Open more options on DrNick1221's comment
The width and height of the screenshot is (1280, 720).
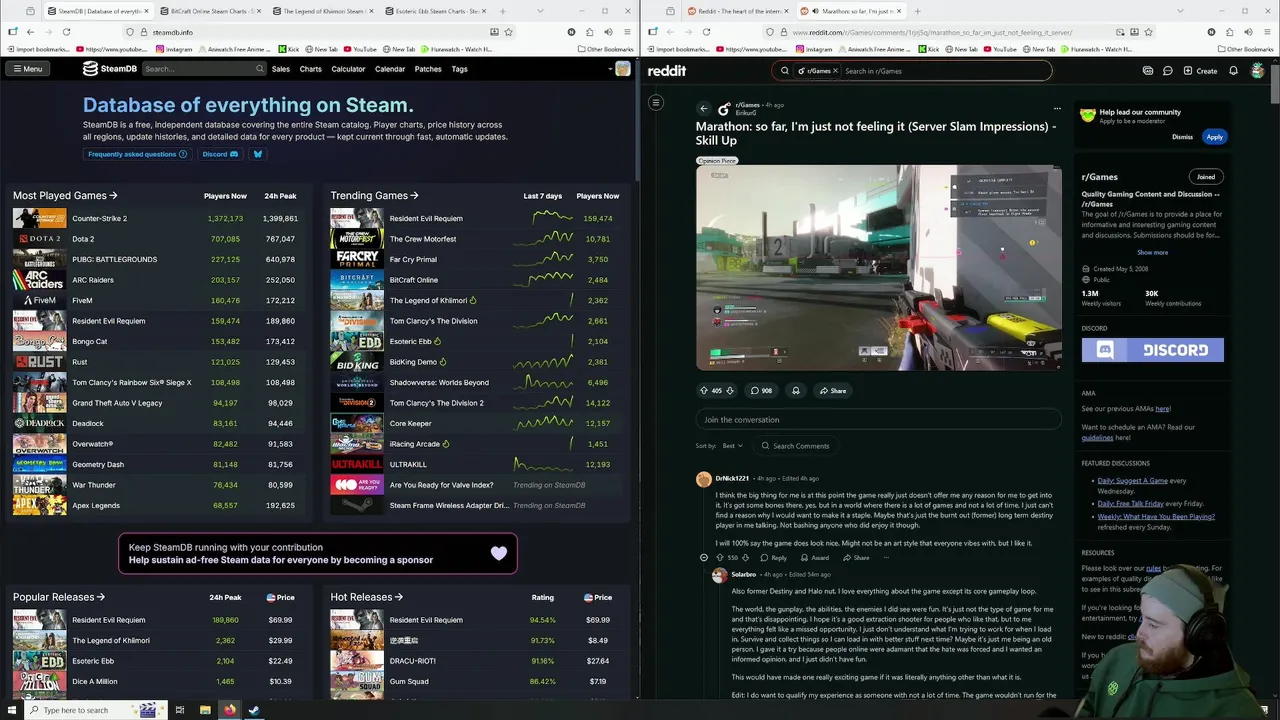[x=884, y=558]
